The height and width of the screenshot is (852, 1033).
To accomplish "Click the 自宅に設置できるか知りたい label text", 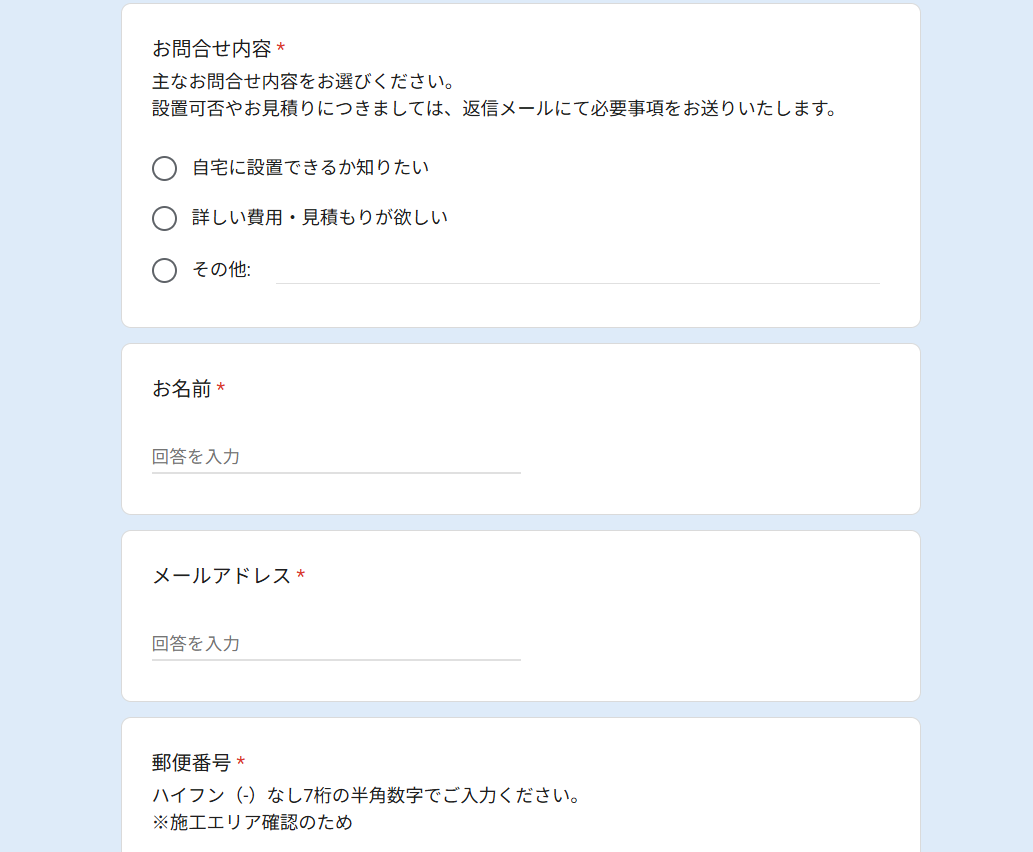I will 310,168.
